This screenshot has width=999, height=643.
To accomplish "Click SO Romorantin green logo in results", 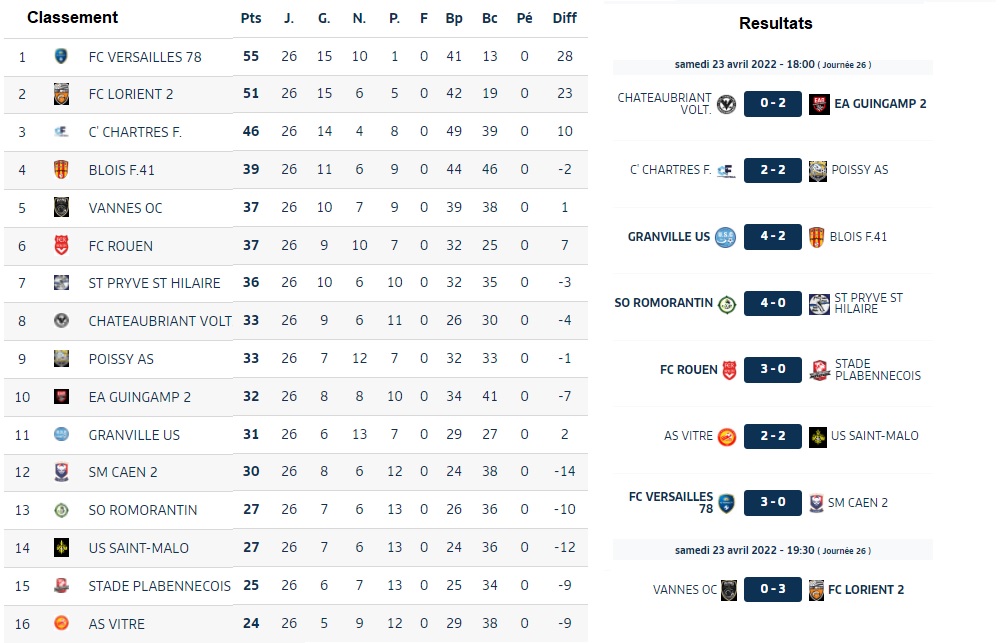I will pyautogui.click(x=727, y=305).
